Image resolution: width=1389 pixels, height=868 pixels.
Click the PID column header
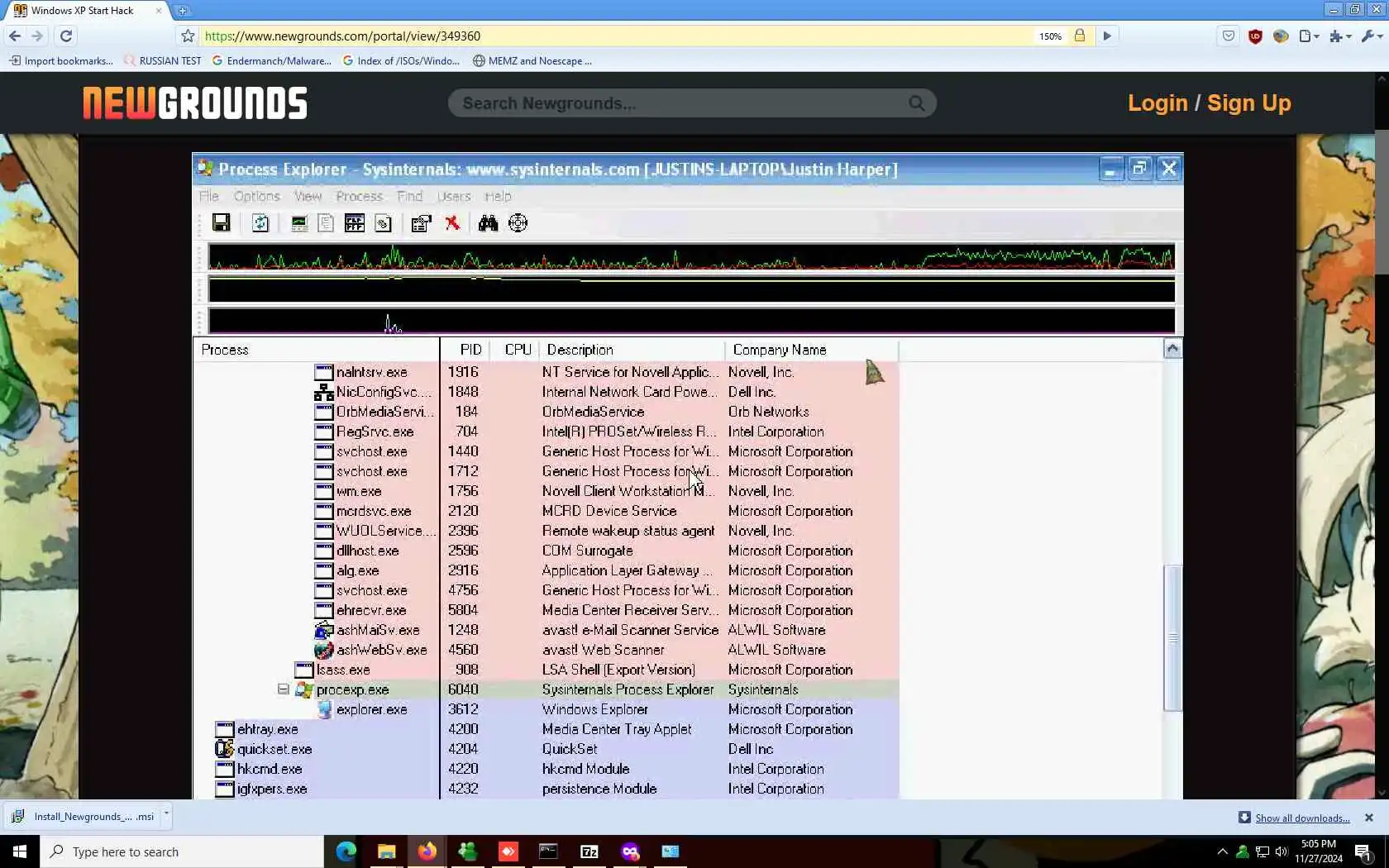click(465, 350)
